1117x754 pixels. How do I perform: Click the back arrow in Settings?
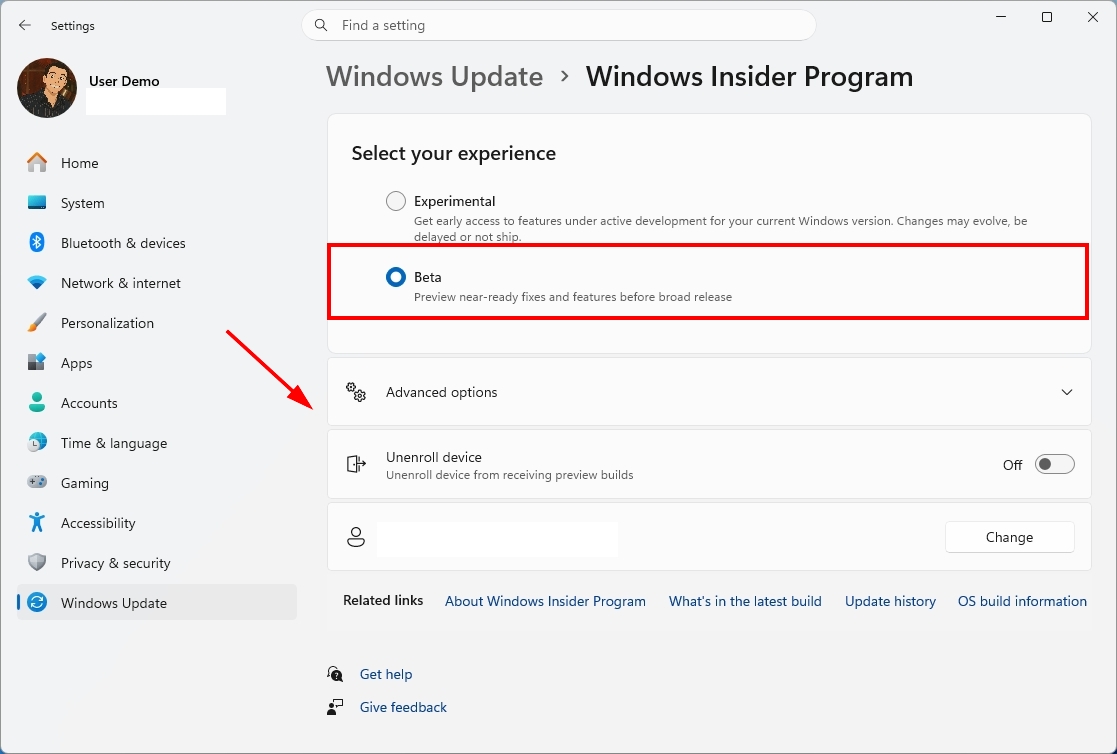pos(25,26)
